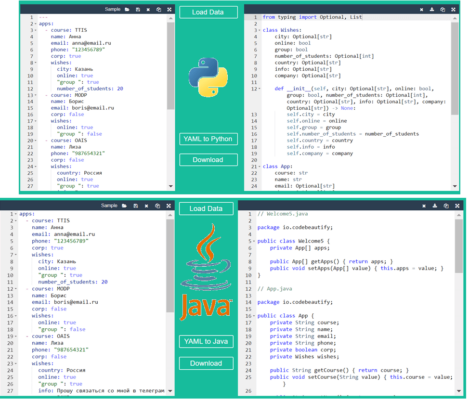Collapse 'course: OAIS' fold in Java converter YAML
This screenshot has width=469, height=400.
pos(16,337)
